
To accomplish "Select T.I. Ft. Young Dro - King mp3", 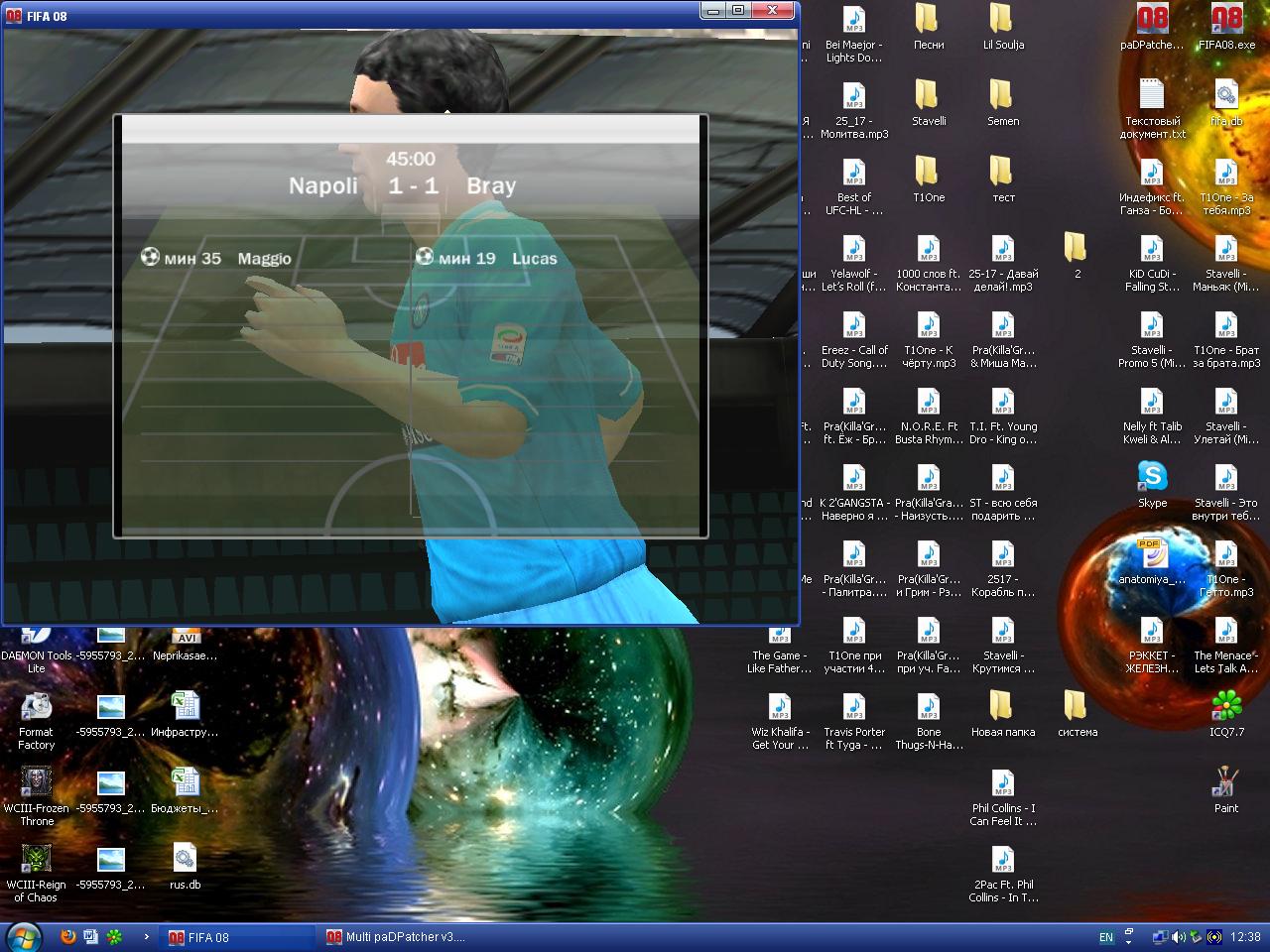I will 1003,415.
